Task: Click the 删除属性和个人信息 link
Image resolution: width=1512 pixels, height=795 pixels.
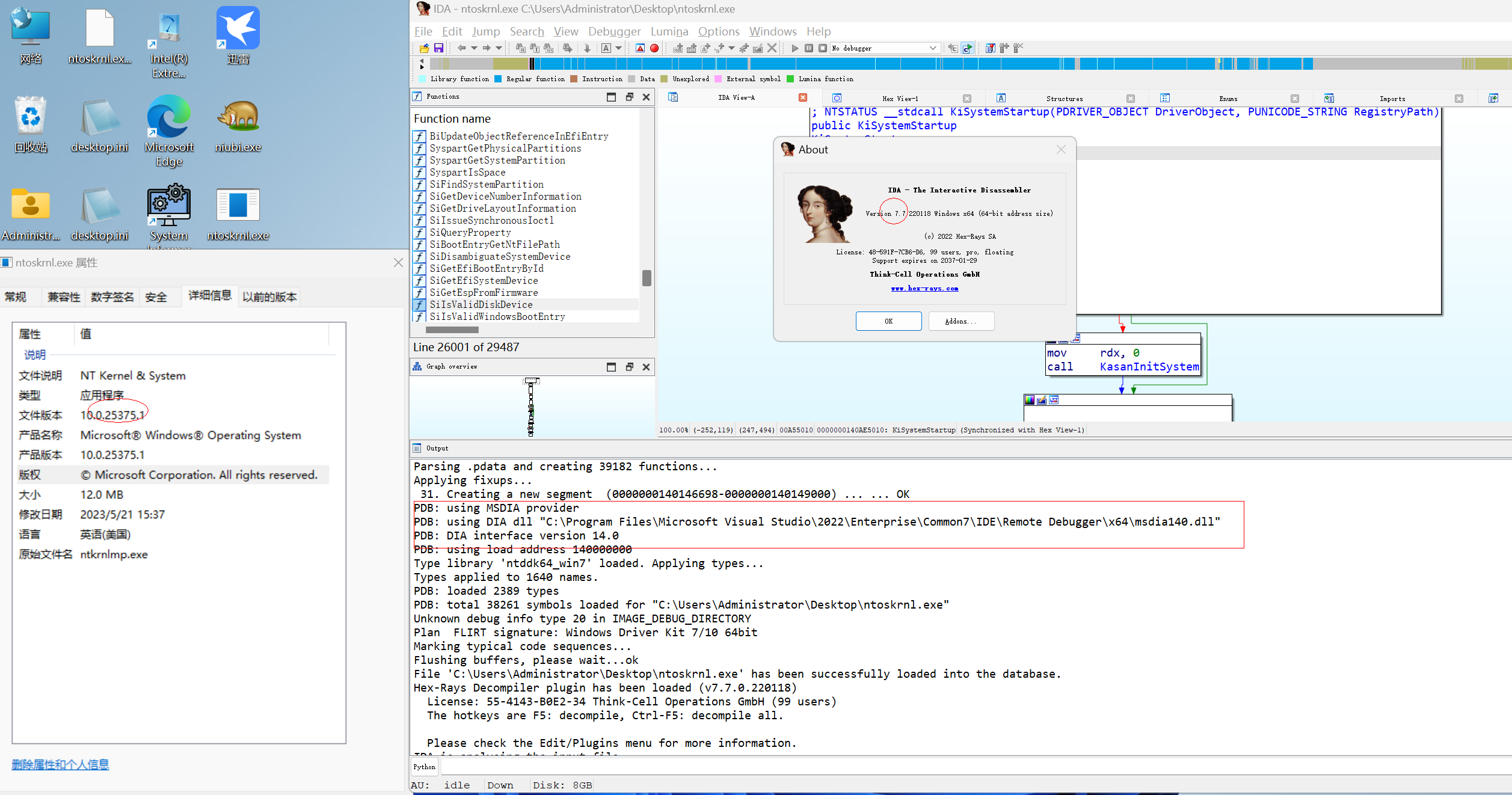Action: (x=60, y=764)
